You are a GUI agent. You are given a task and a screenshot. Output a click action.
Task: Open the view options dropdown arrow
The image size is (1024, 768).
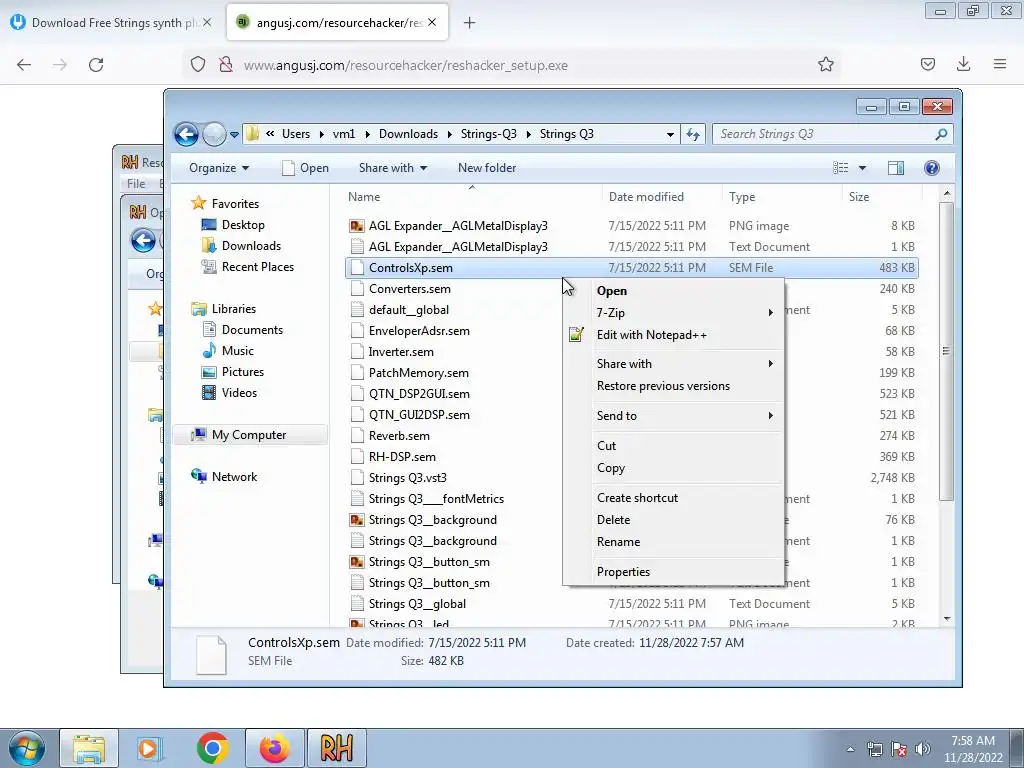click(862, 168)
